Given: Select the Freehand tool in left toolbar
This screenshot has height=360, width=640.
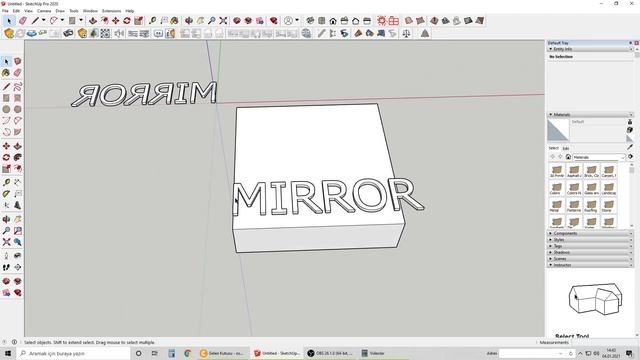Looking at the screenshot, I should pos(18,87).
